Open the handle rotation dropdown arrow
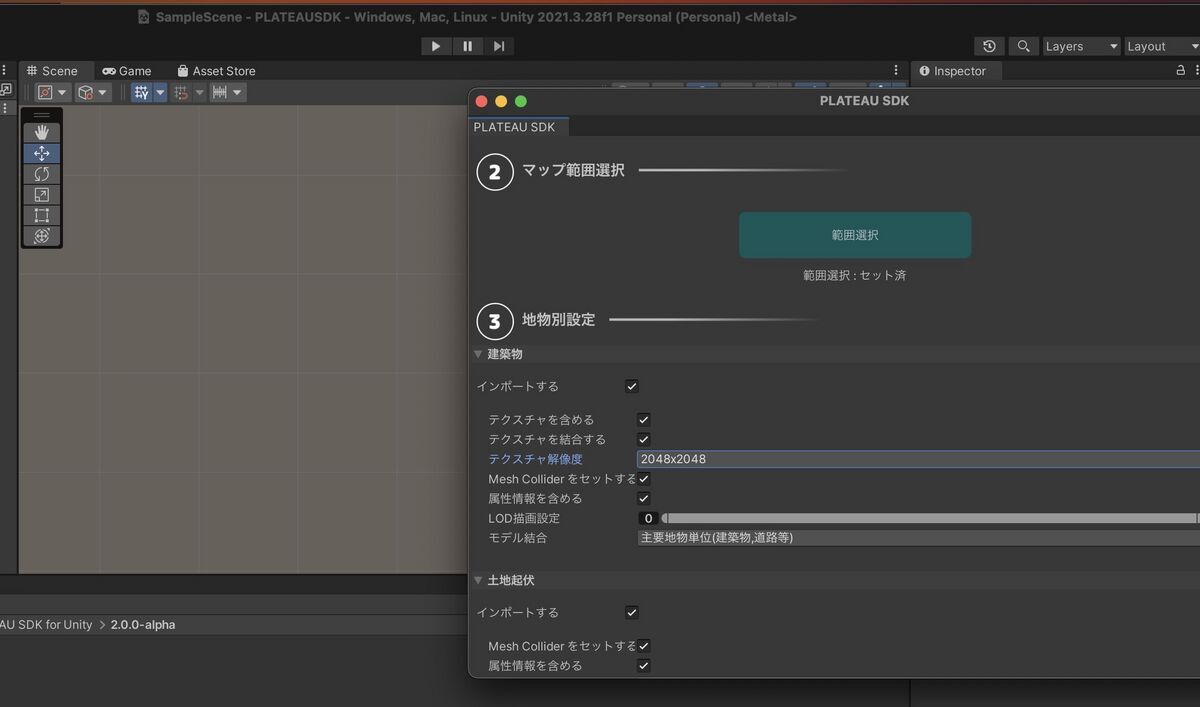 103,92
